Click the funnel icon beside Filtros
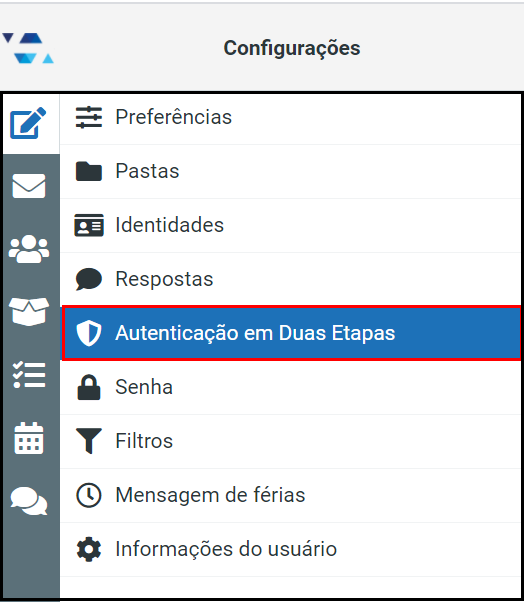524x602 pixels. 89,441
